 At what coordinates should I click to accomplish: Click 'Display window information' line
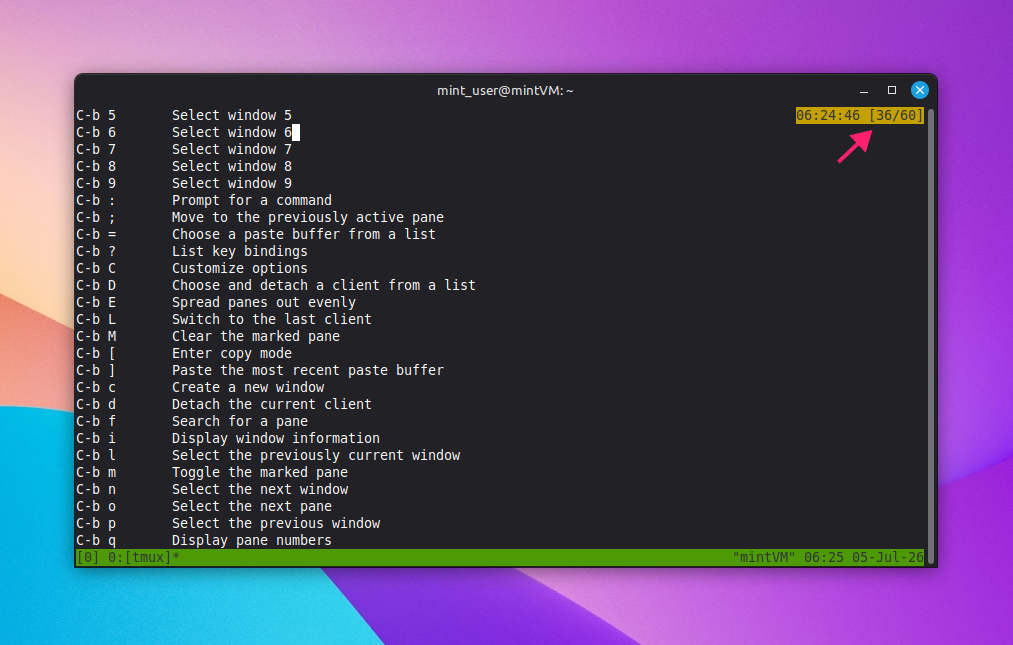point(276,438)
